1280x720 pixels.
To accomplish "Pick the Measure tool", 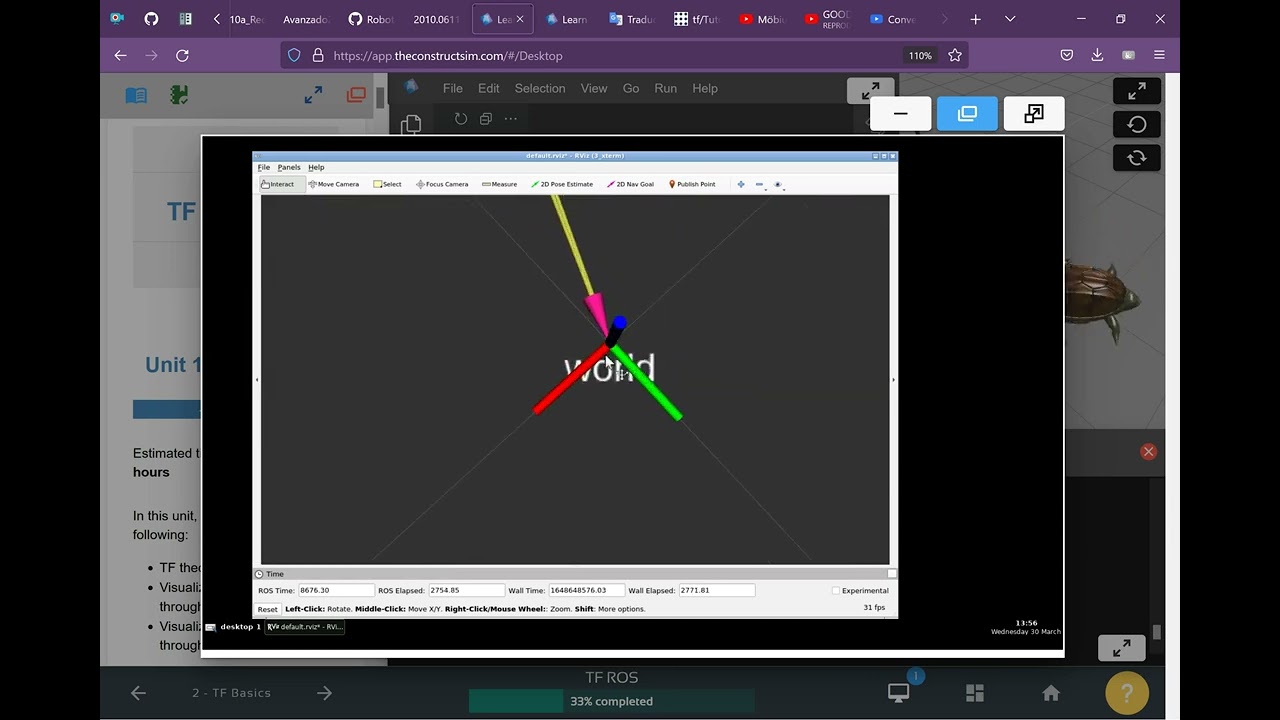I will pos(499,184).
